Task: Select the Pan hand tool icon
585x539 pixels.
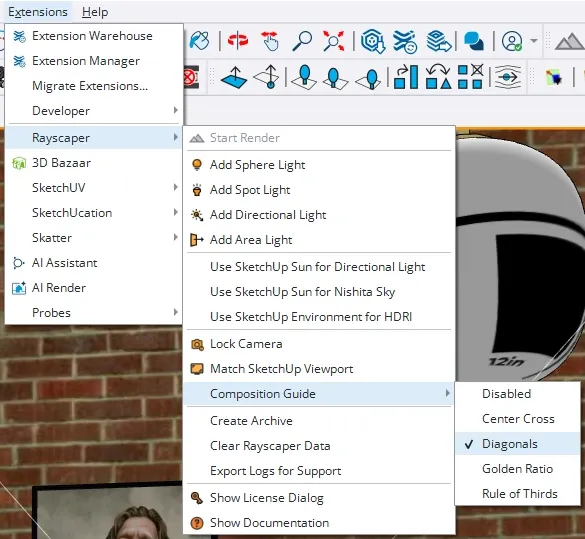Action: 270,41
